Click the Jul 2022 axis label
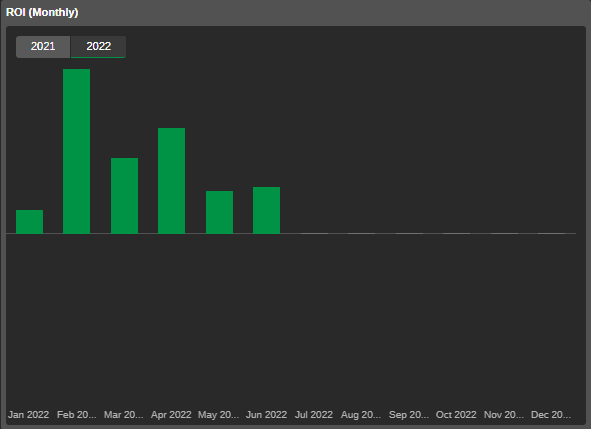Viewport: 591px width, 429px height. pos(314,415)
